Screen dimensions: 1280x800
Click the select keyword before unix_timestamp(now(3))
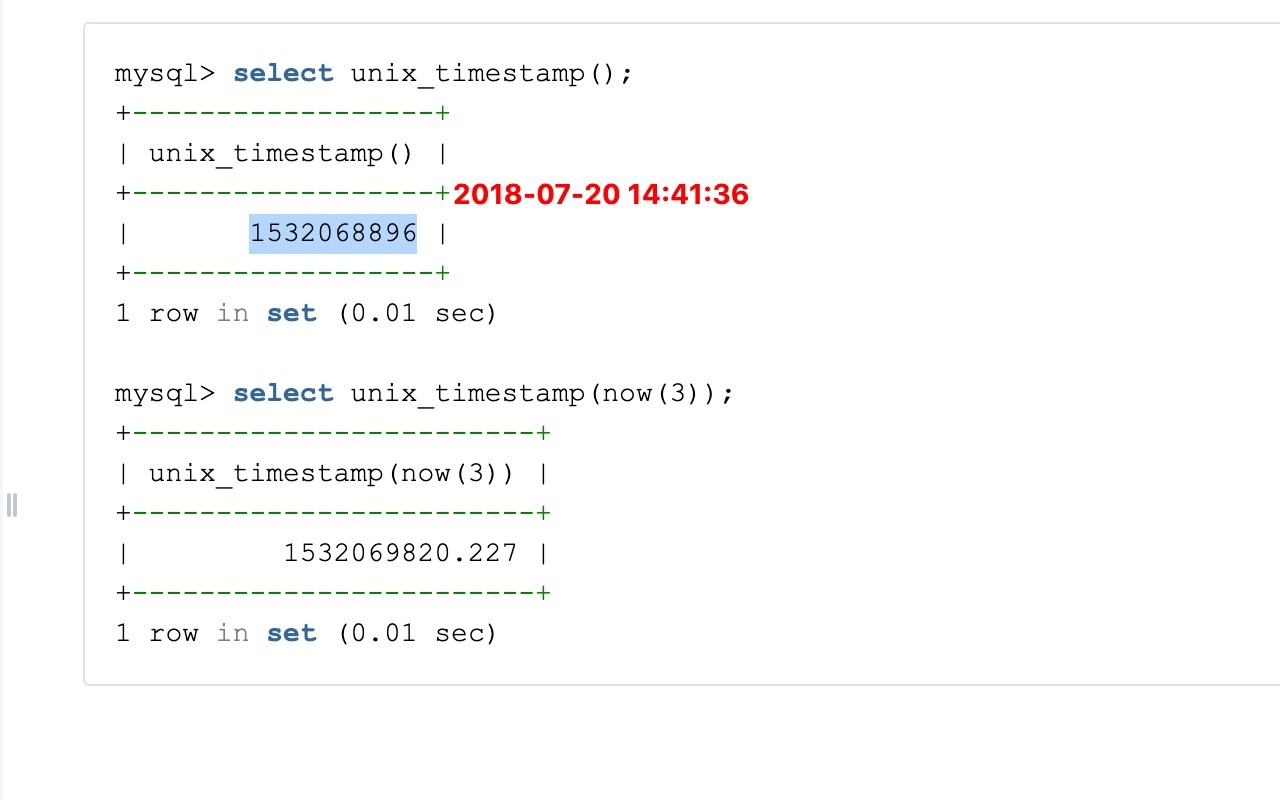tap(283, 394)
